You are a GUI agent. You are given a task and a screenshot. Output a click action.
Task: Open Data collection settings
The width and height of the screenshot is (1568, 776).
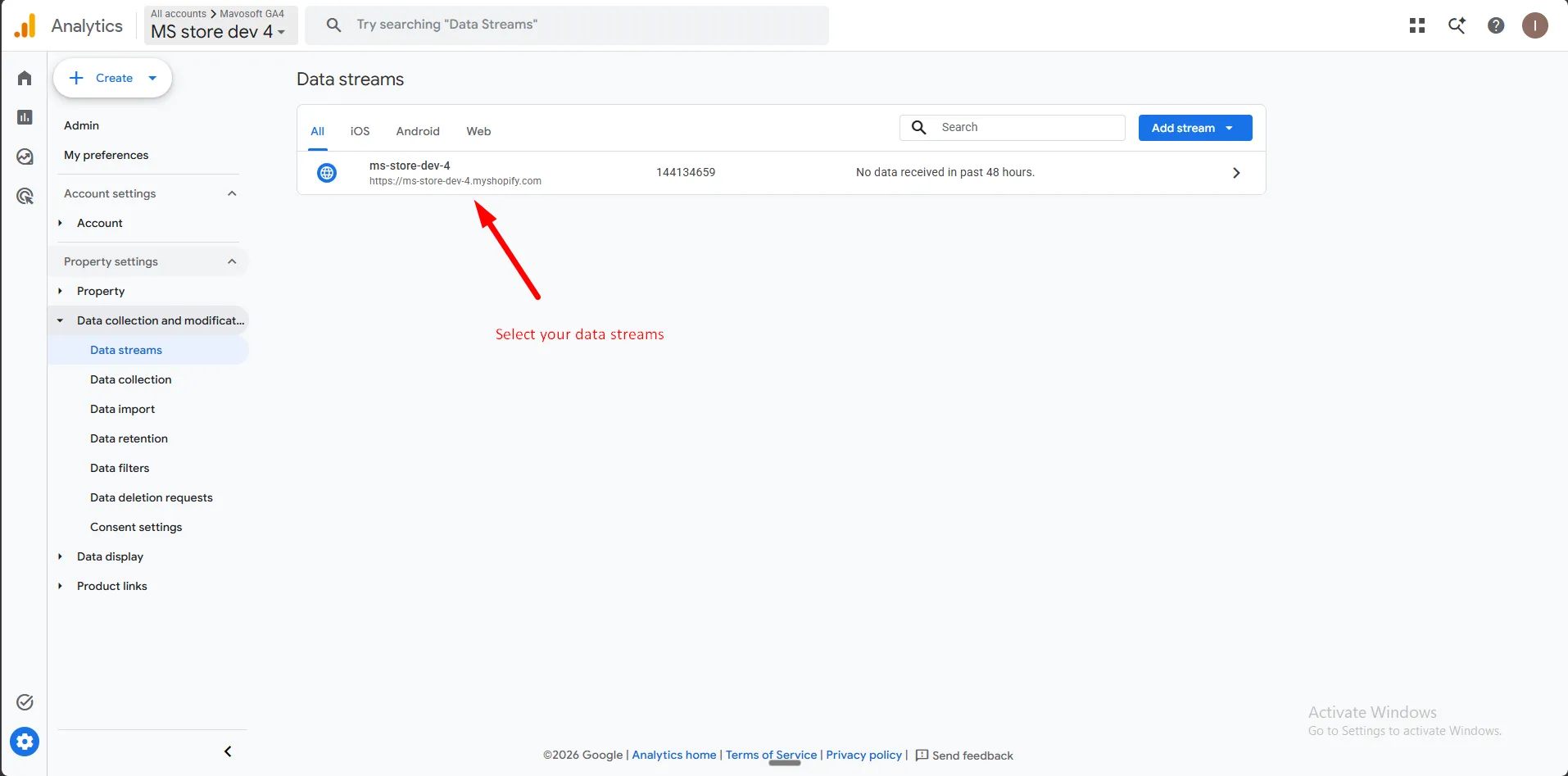pyautogui.click(x=131, y=379)
